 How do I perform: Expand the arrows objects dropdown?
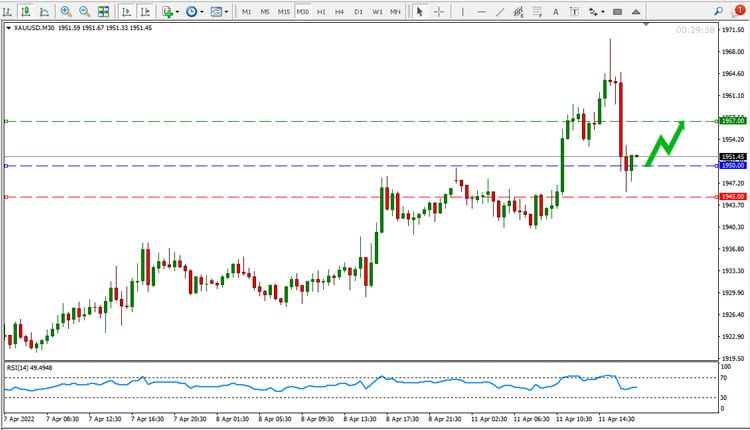tap(602, 12)
